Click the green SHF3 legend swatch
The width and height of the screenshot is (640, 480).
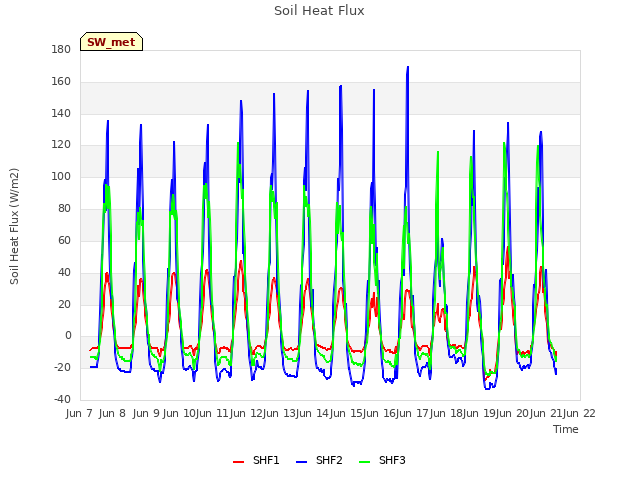pyautogui.click(x=364, y=462)
